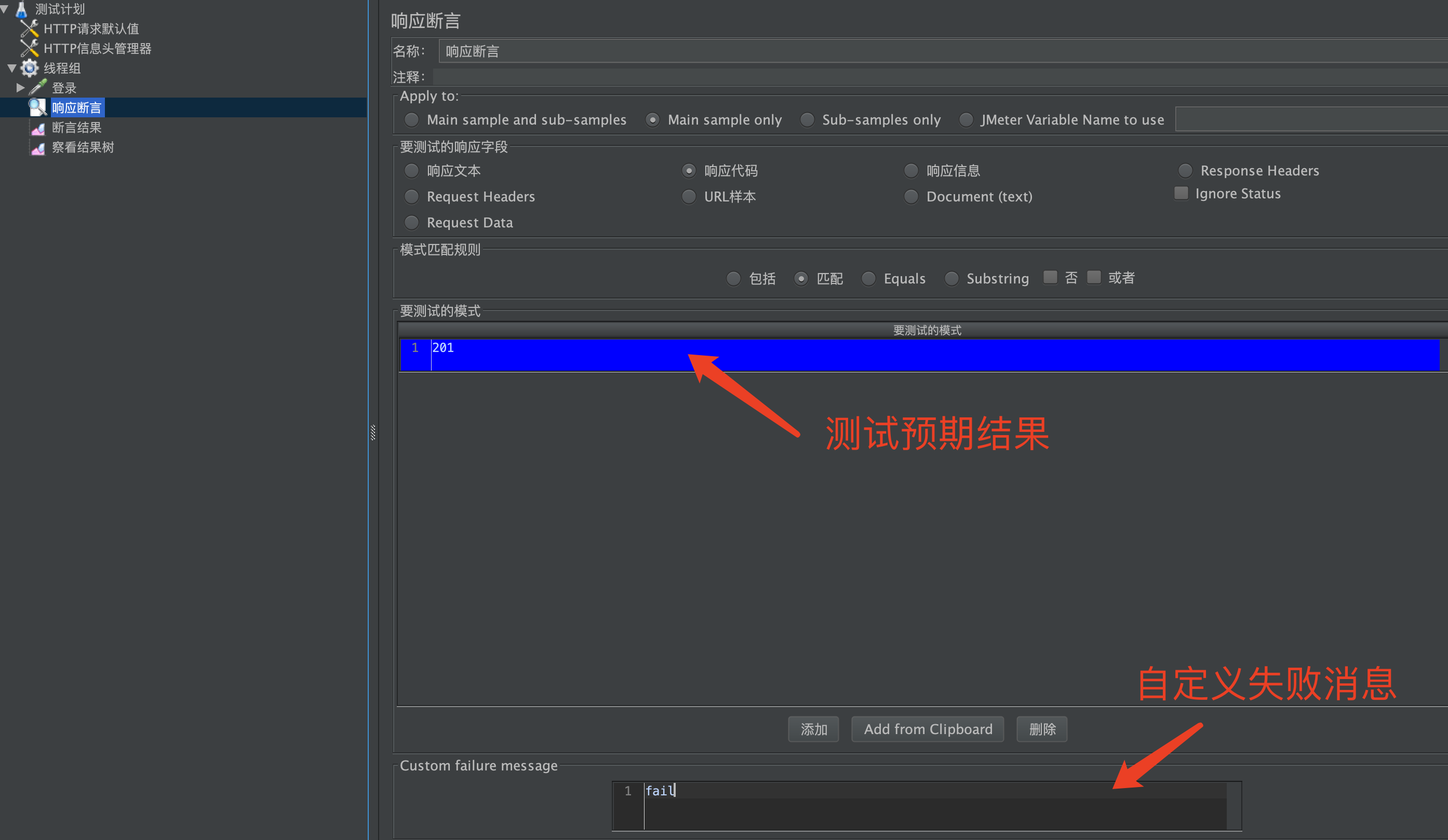Select 断言结果 in the tree

(x=76, y=128)
